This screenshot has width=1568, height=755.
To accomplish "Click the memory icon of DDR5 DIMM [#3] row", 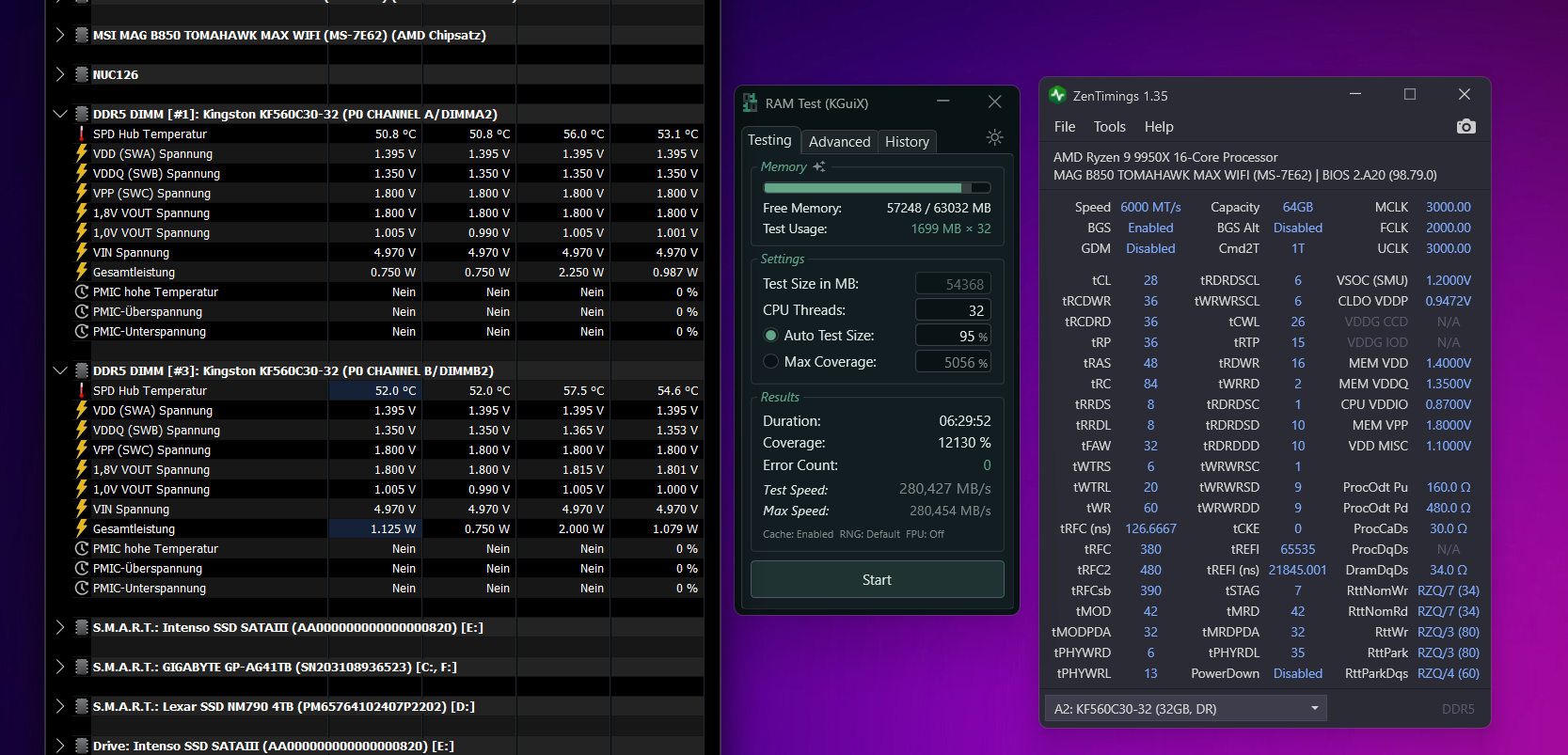I will tap(82, 370).
